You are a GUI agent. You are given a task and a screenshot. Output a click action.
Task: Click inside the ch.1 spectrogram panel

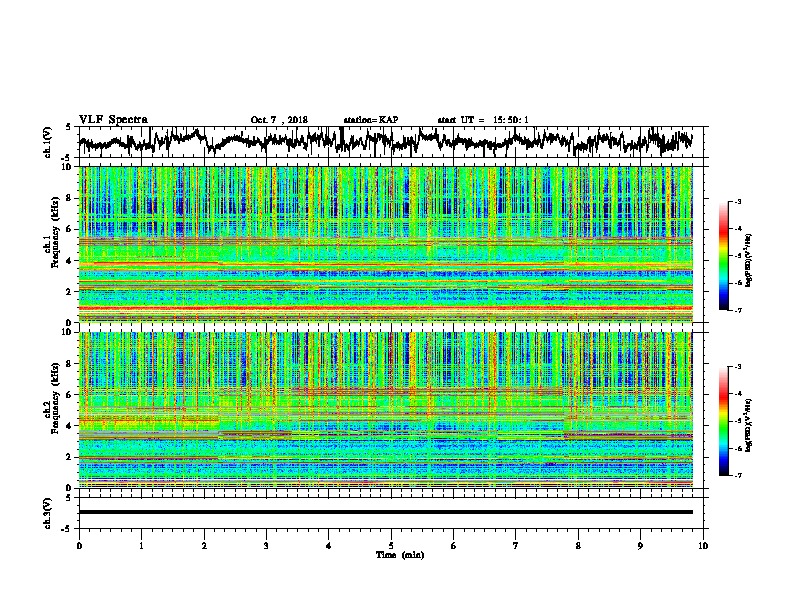(385, 244)
